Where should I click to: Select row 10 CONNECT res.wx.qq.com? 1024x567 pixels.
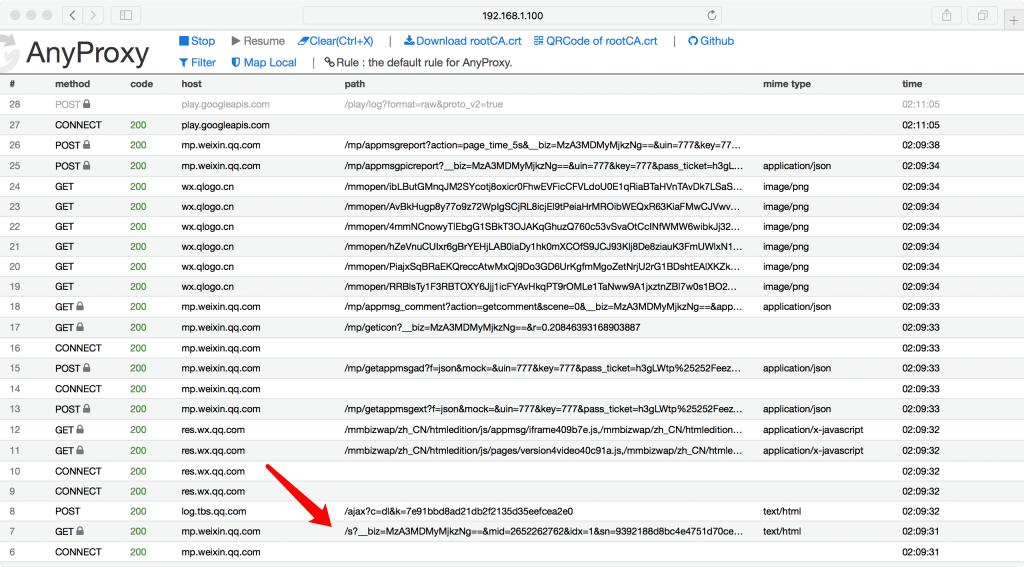(512, 471)
